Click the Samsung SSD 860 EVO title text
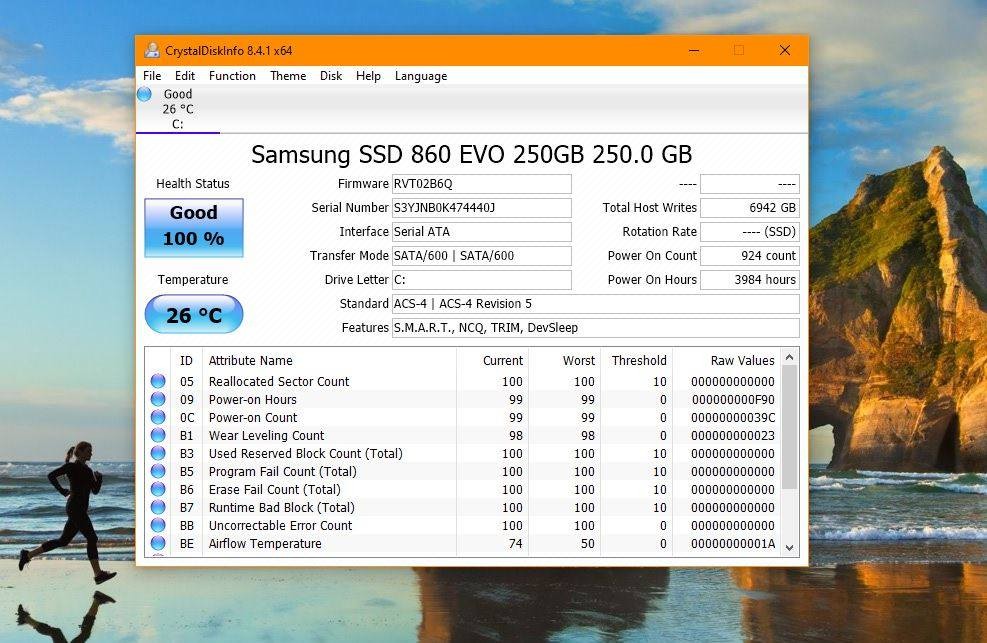 click(471, 154)
